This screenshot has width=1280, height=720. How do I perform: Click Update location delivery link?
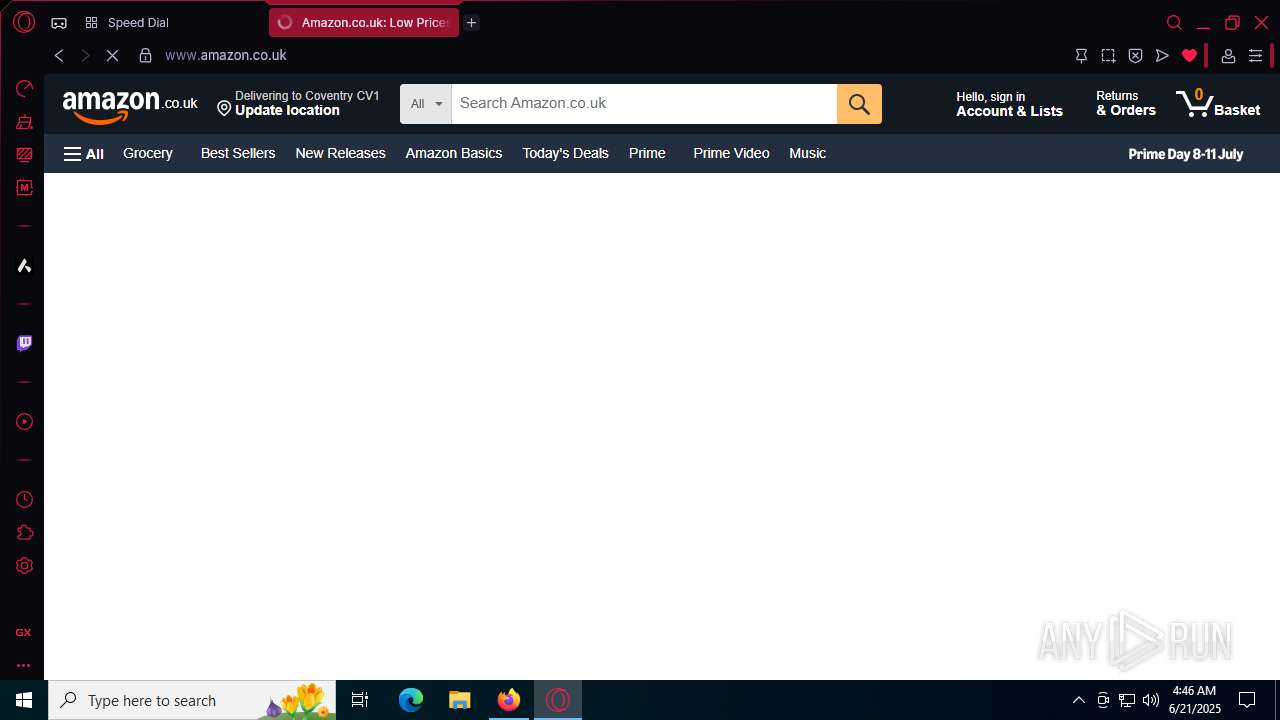click(x=298, y=104)
